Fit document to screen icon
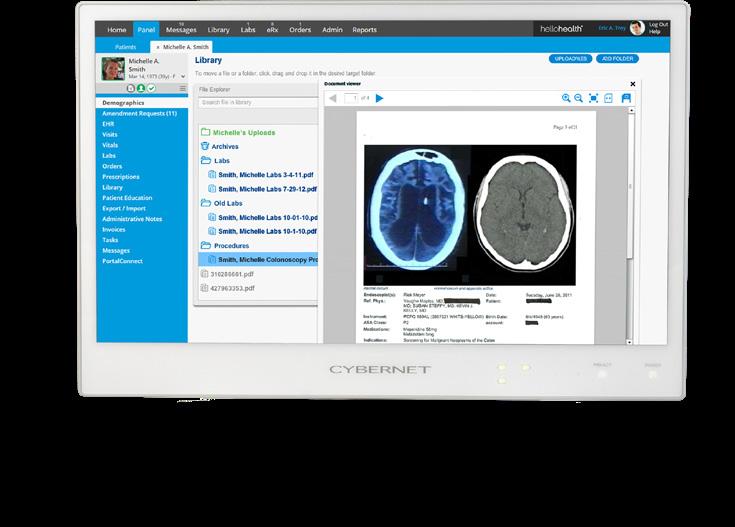Screen dimensions: 735x527 click(593, 98)
